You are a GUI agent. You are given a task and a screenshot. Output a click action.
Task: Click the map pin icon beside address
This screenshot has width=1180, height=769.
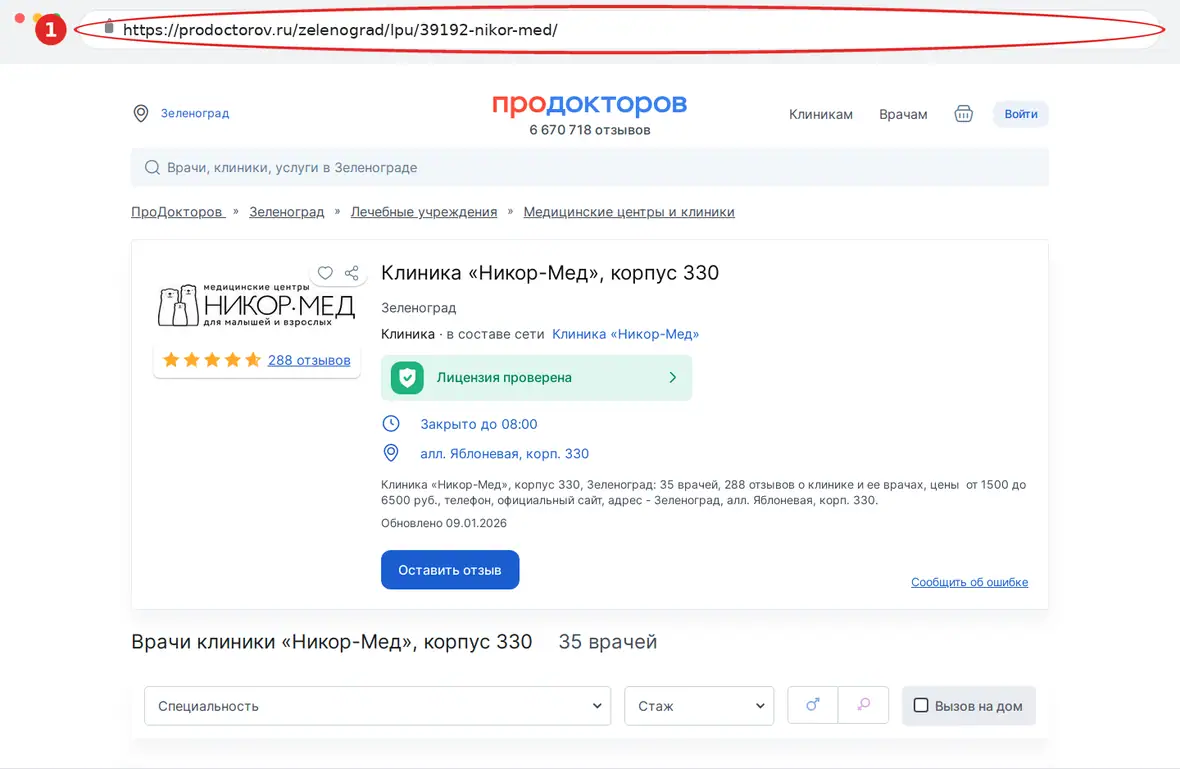[x=391, y=453]
